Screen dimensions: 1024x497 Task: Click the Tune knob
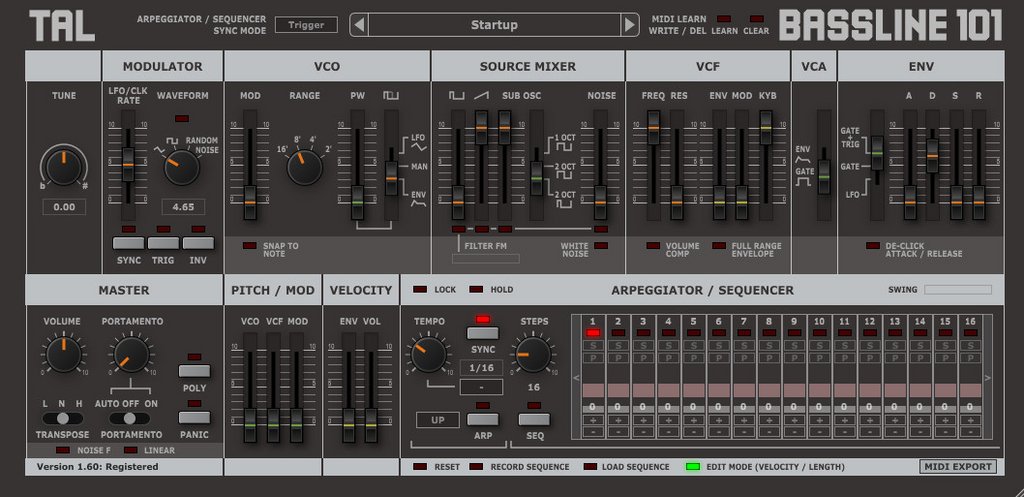tap(64, 166)
